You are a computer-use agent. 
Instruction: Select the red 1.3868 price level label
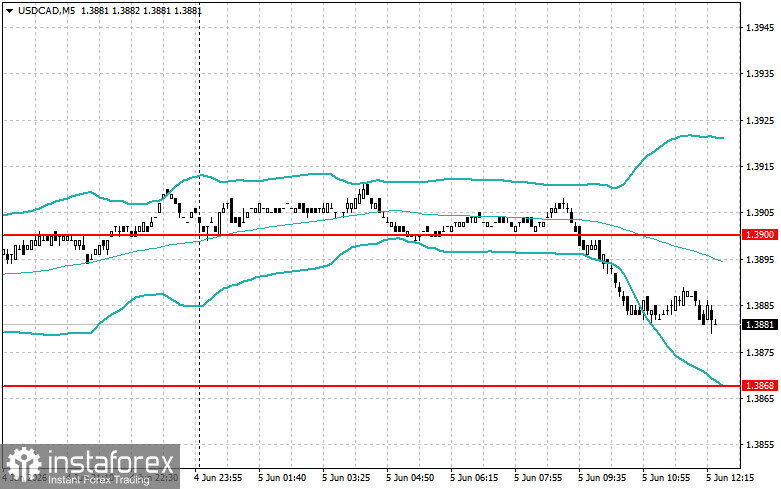(760, 385)
